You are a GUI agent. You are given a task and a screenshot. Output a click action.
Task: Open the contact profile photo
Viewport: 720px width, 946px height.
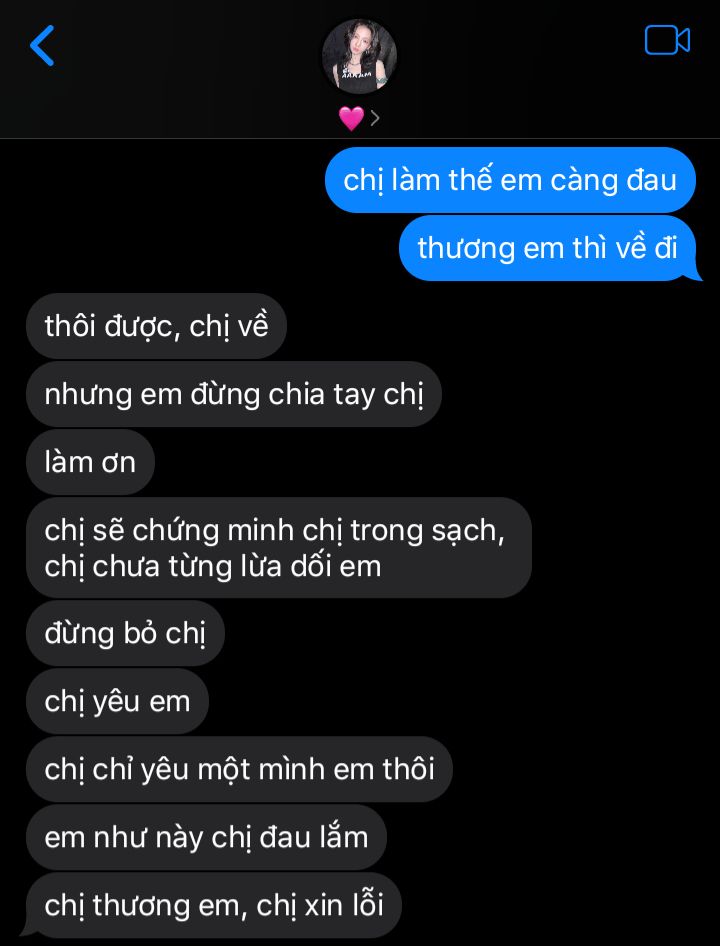pyautogui.click(x=360, y=55)
